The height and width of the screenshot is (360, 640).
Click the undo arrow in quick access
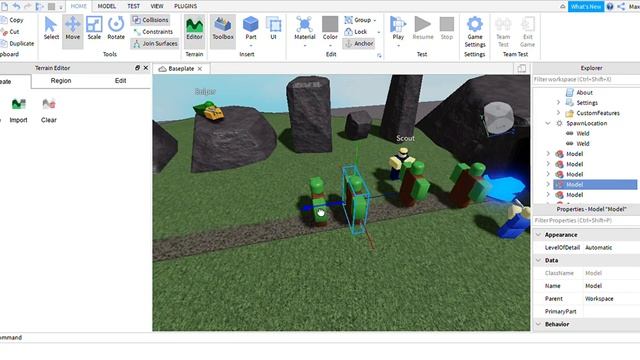click(16, 6)
